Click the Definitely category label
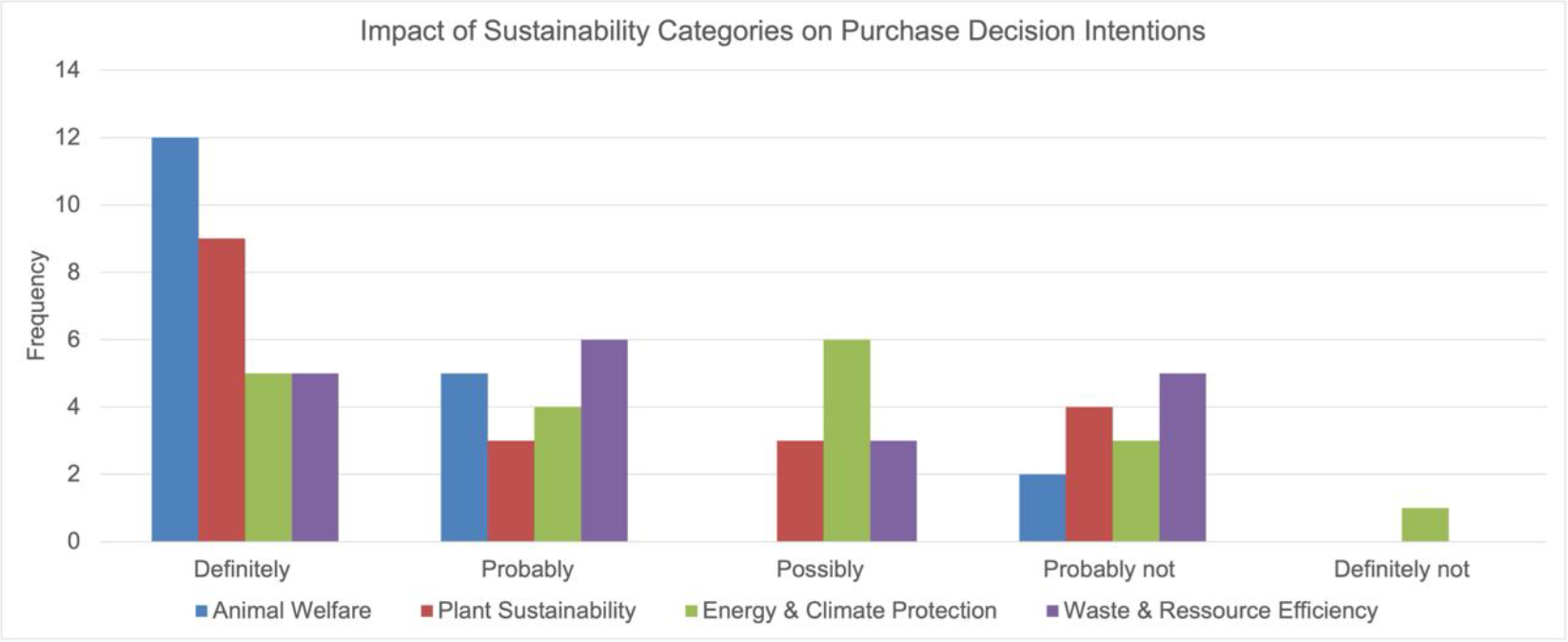The height and width of the screenshot is (642, 1568). click(242, 570)
